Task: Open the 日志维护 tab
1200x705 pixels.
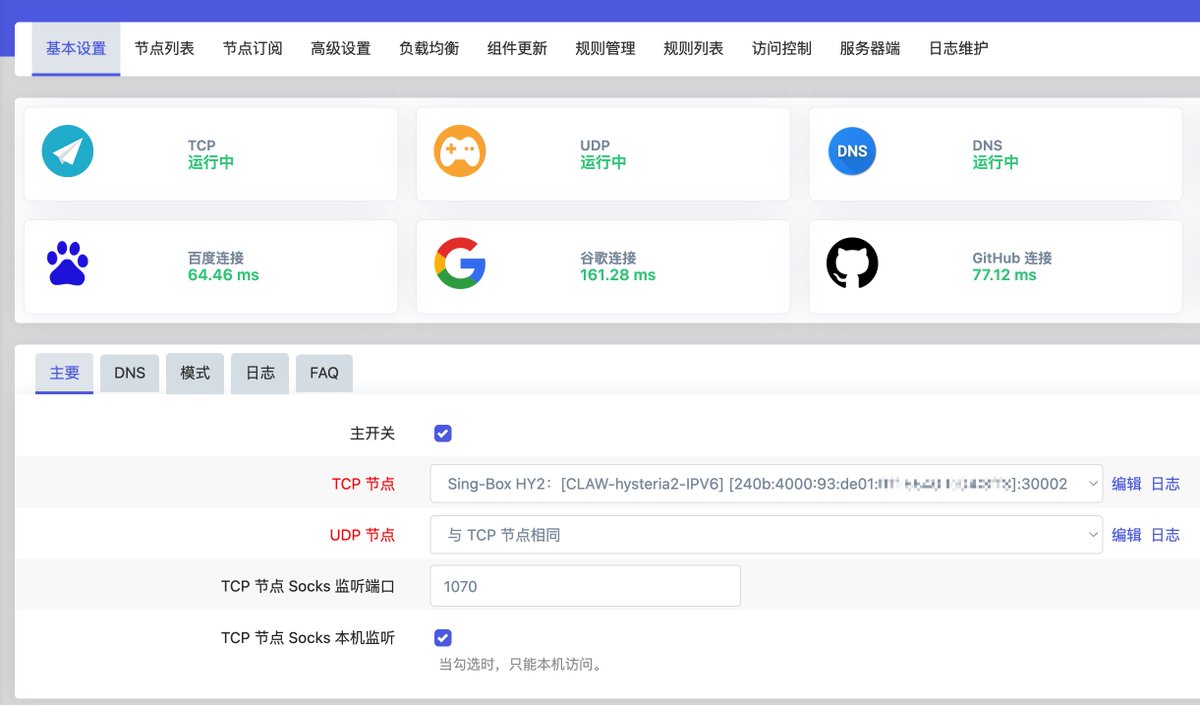Action: (x=958, y=48)
